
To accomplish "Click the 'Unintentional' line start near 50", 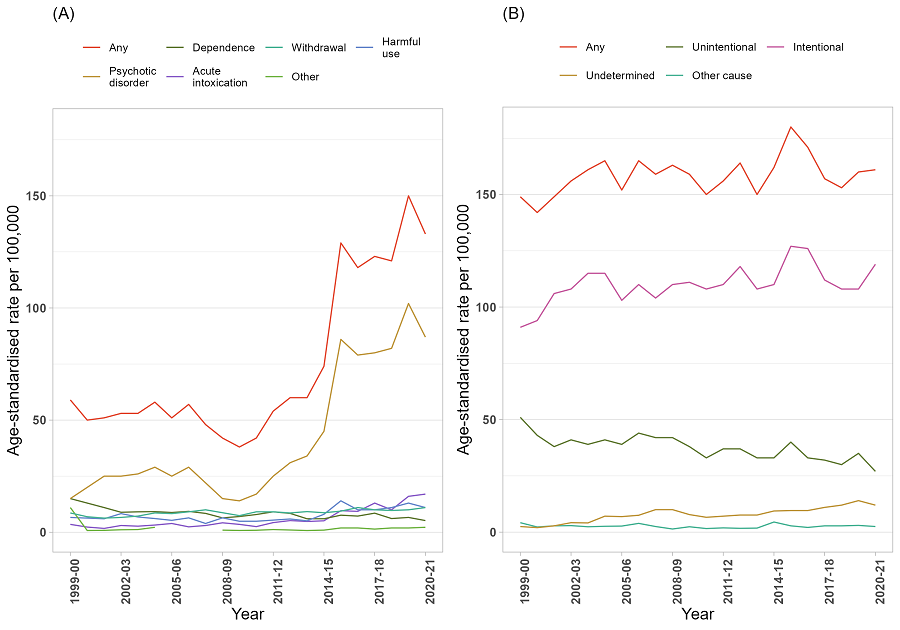I will click(521, 418).
